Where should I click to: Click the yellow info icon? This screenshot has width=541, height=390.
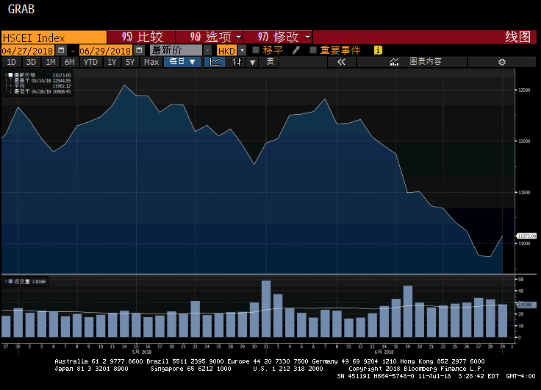[x=378, y=50]
